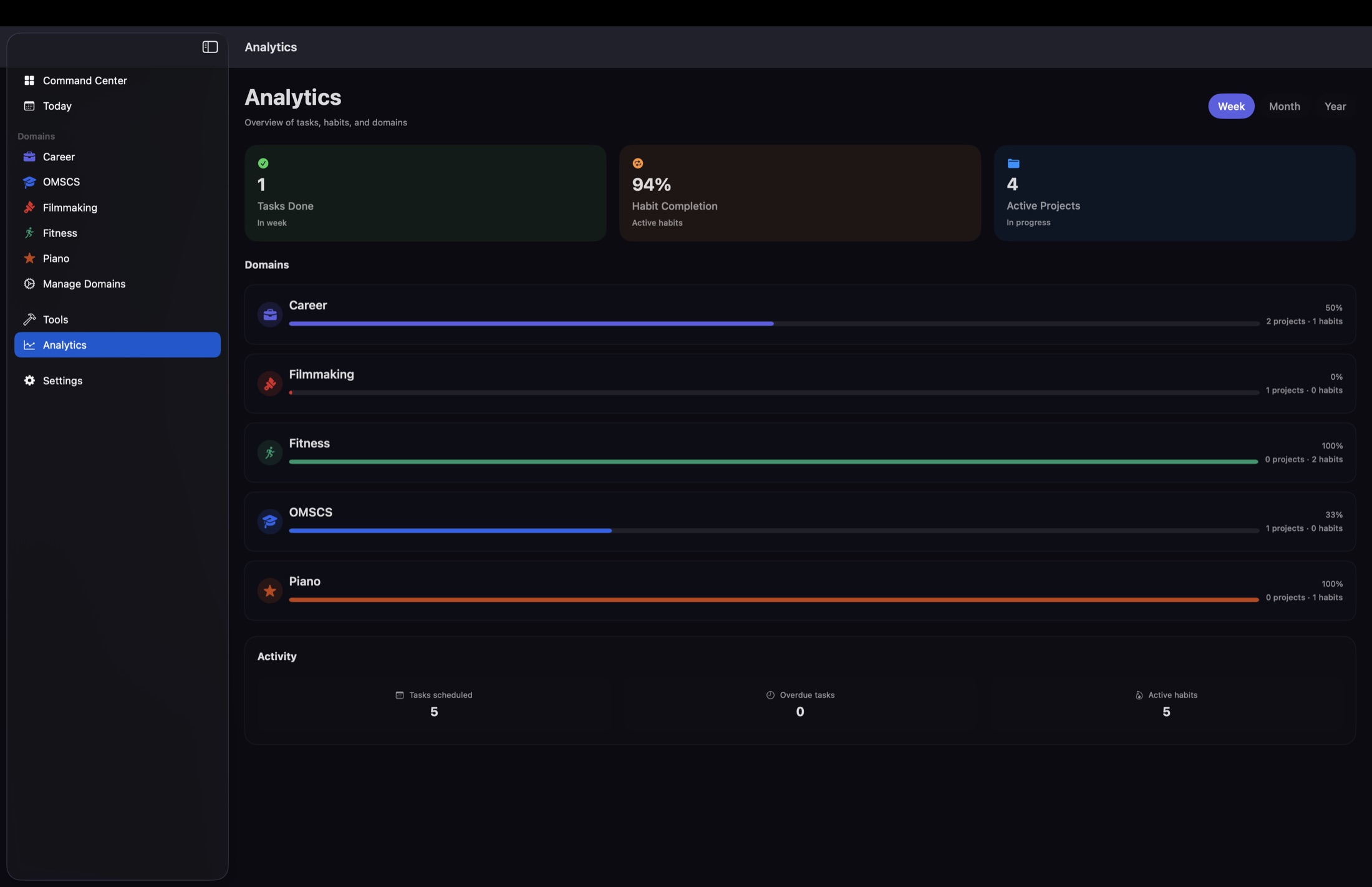The height and width of the screenshot is (887, 1372).
Task: Open Manage Domains
Action: [x=84, y=283]
